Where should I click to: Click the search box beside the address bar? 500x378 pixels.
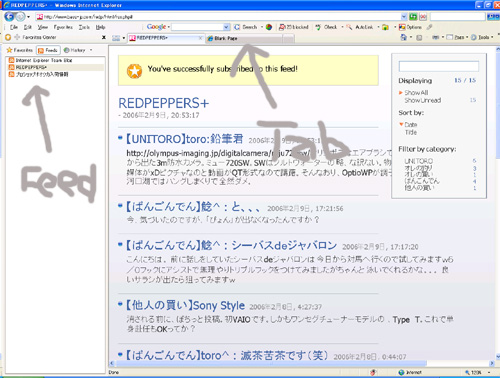click(457, 16)
